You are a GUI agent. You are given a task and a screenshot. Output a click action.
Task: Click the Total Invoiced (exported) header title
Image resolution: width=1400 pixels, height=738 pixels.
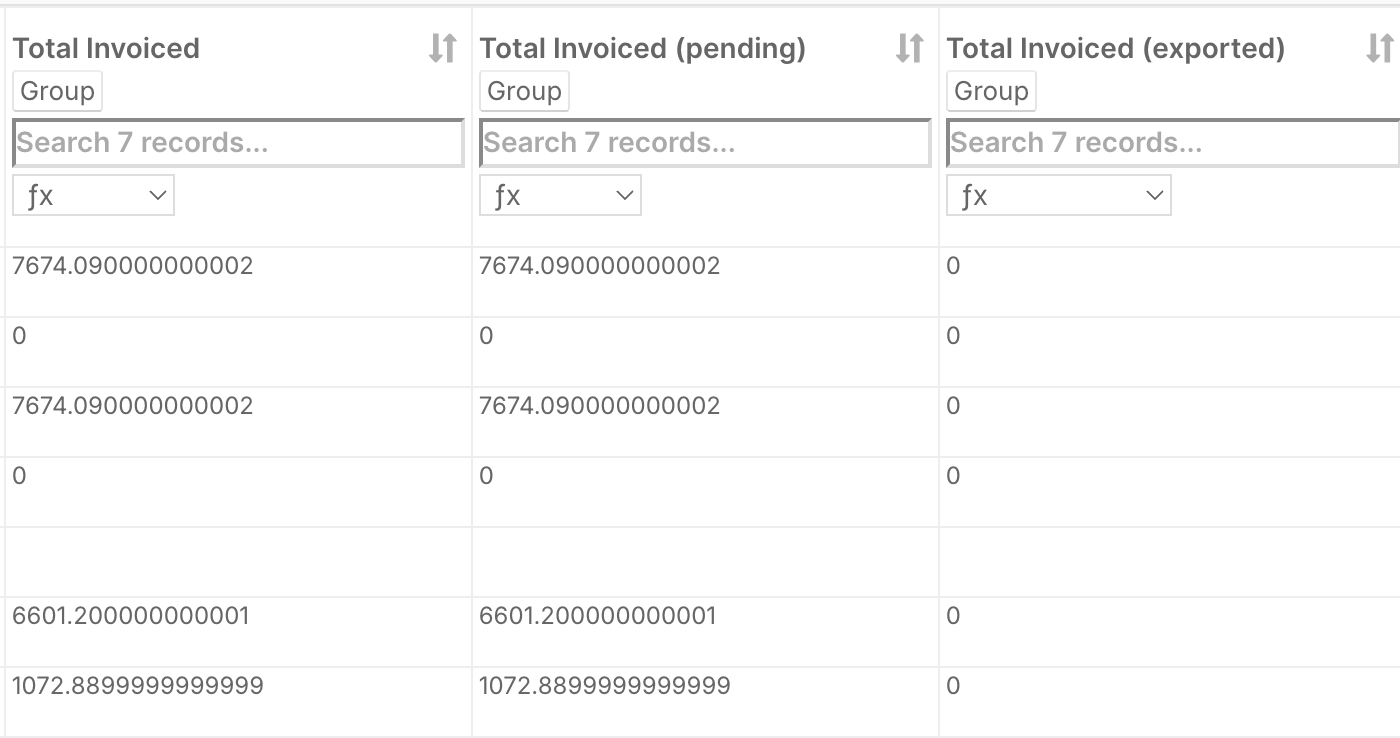(1115, 48)
